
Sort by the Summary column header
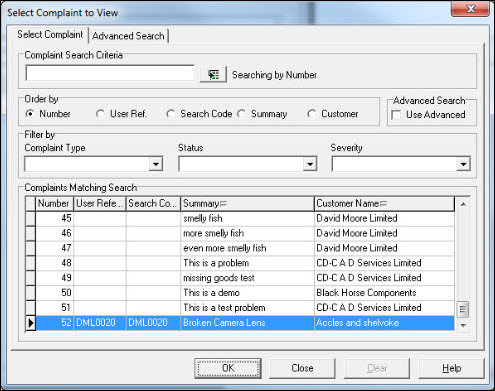coord(247,204)
